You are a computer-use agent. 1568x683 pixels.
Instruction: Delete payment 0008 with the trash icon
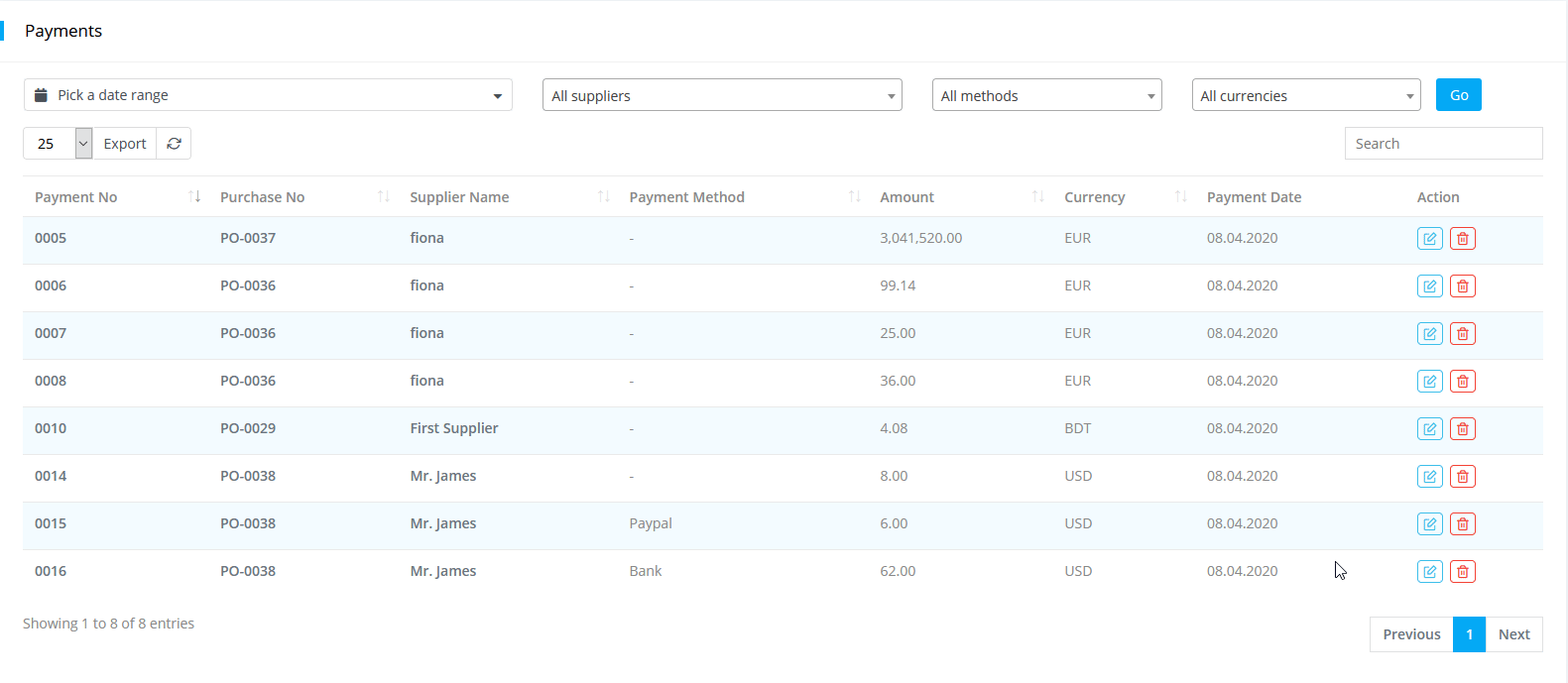tap(1462, 382)
